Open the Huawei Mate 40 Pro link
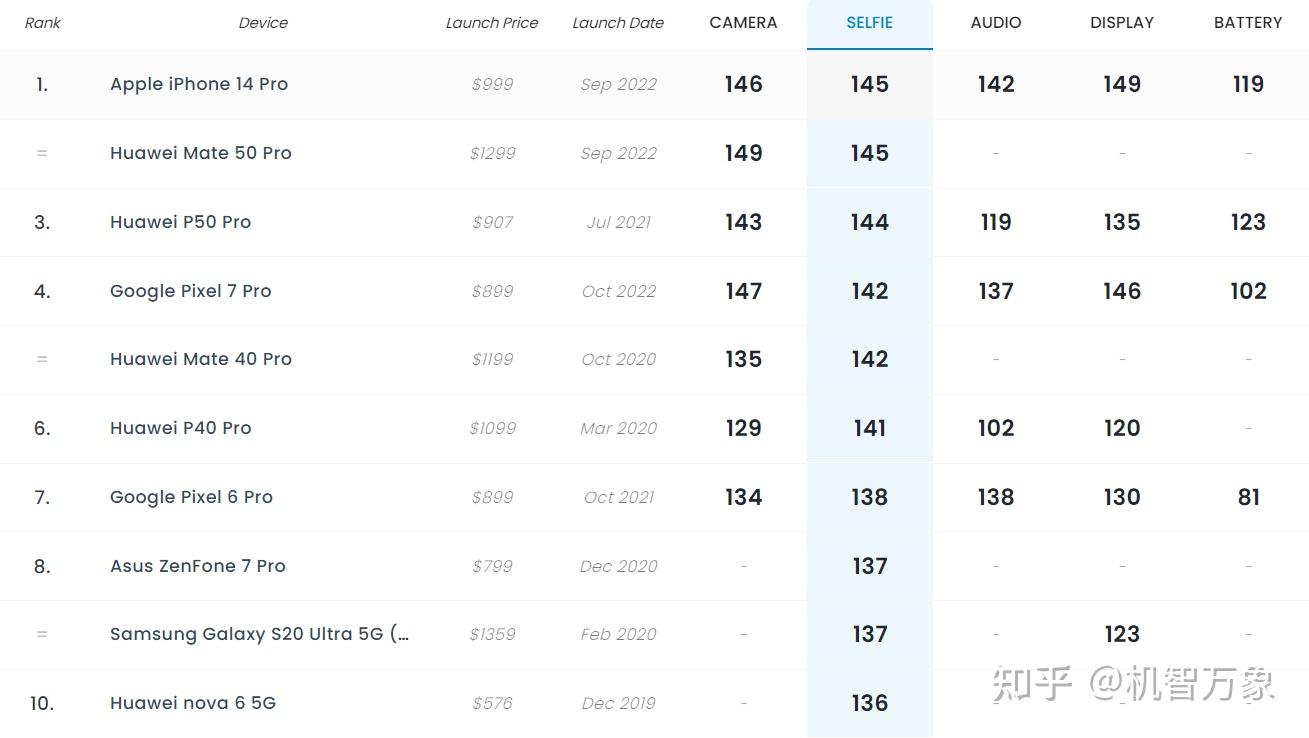The height and width of the screenshot is (738, 1309). click(x=201, y=359)
